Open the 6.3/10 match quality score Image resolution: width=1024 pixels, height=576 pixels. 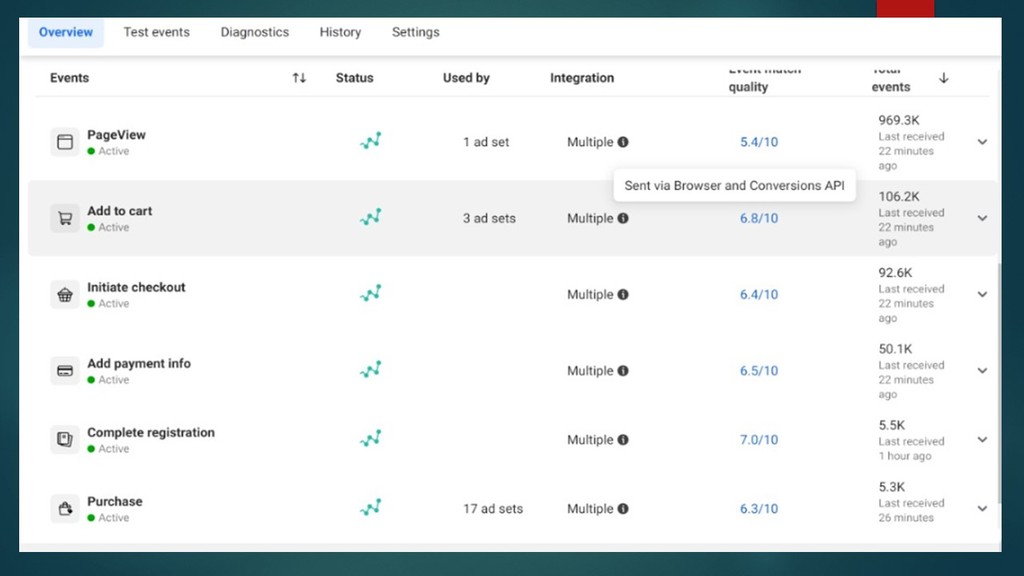[x=759, y=509]
